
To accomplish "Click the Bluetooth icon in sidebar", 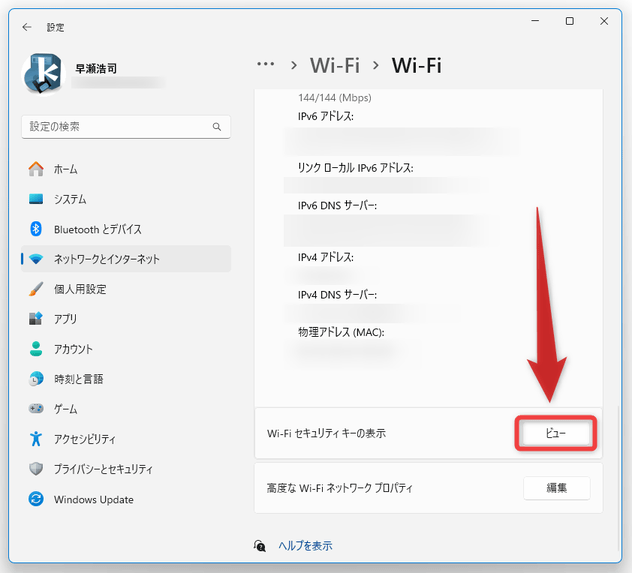I will click(36, 229).
